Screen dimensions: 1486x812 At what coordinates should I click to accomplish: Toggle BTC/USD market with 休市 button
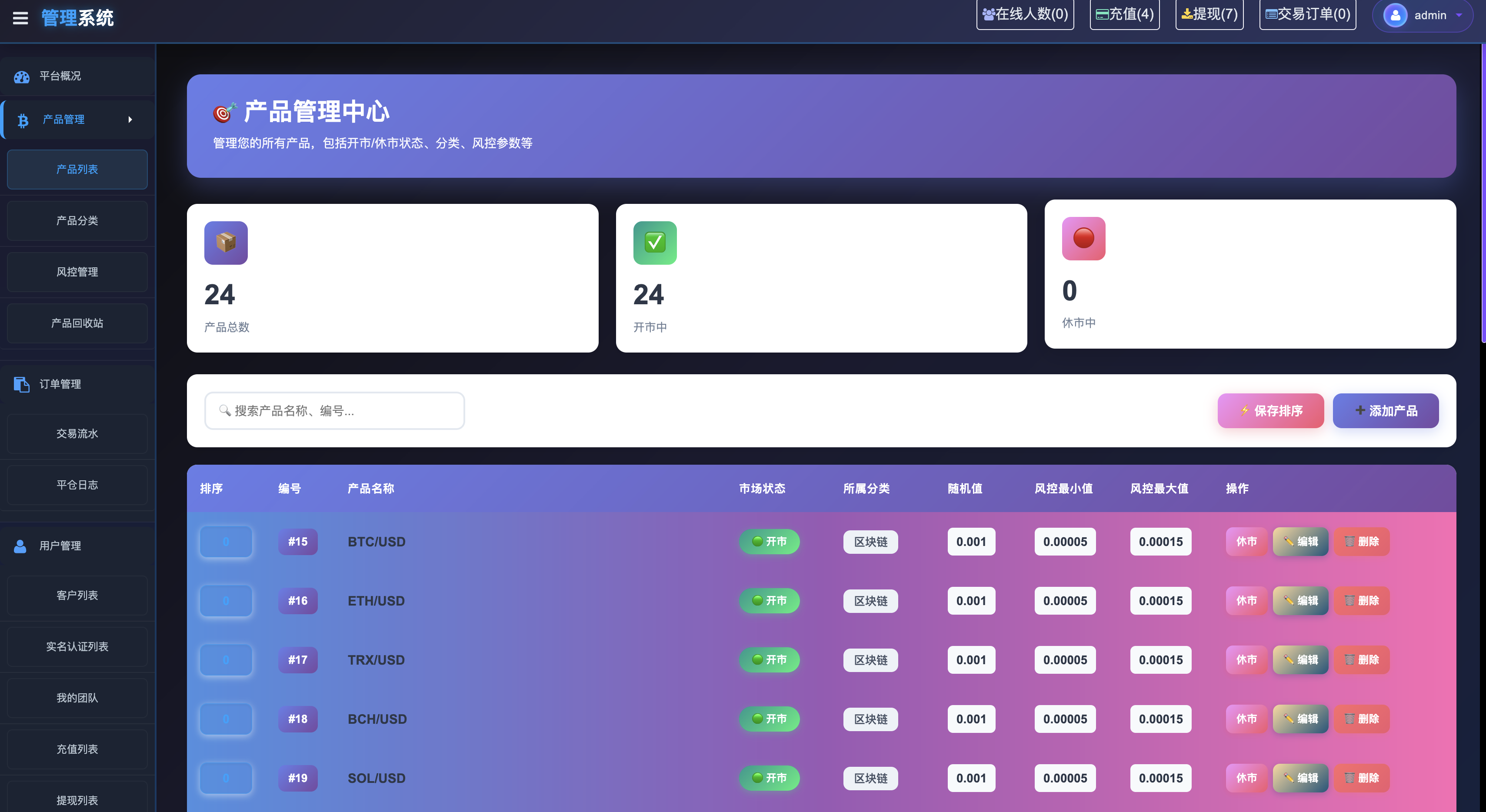pos(1246,542)
